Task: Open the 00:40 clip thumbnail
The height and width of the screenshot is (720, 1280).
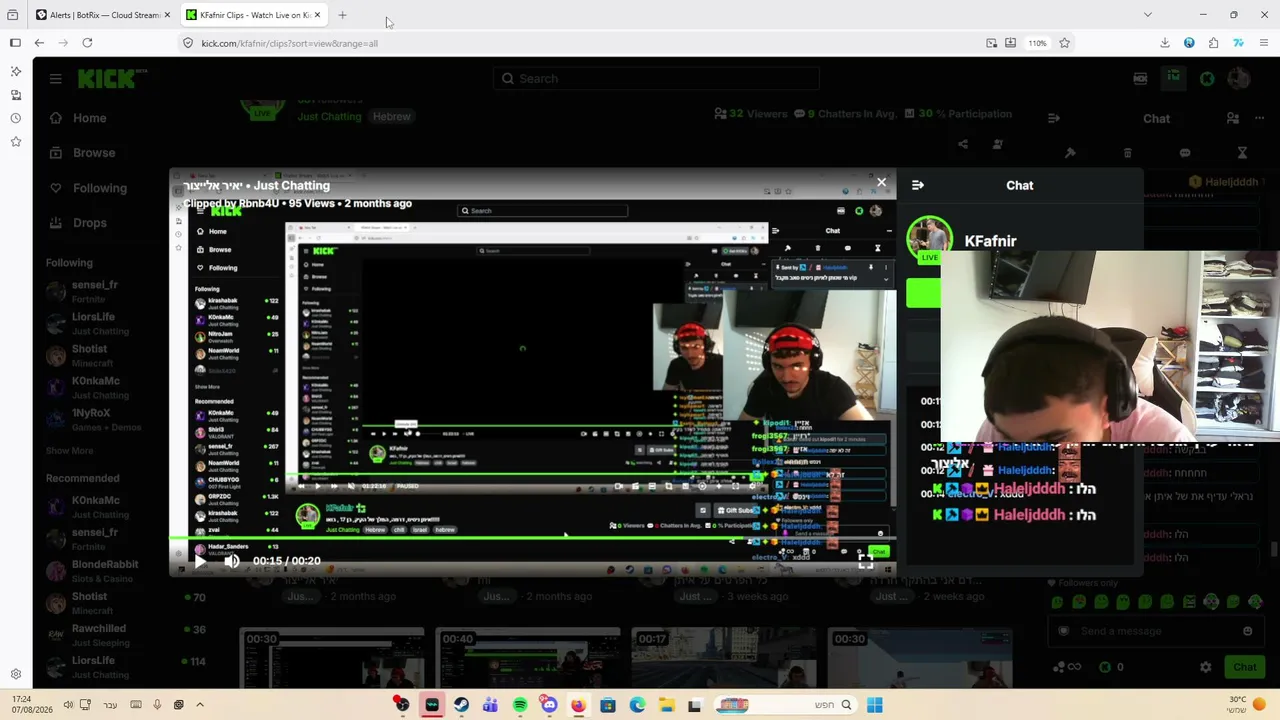Action: coord(528,657)
